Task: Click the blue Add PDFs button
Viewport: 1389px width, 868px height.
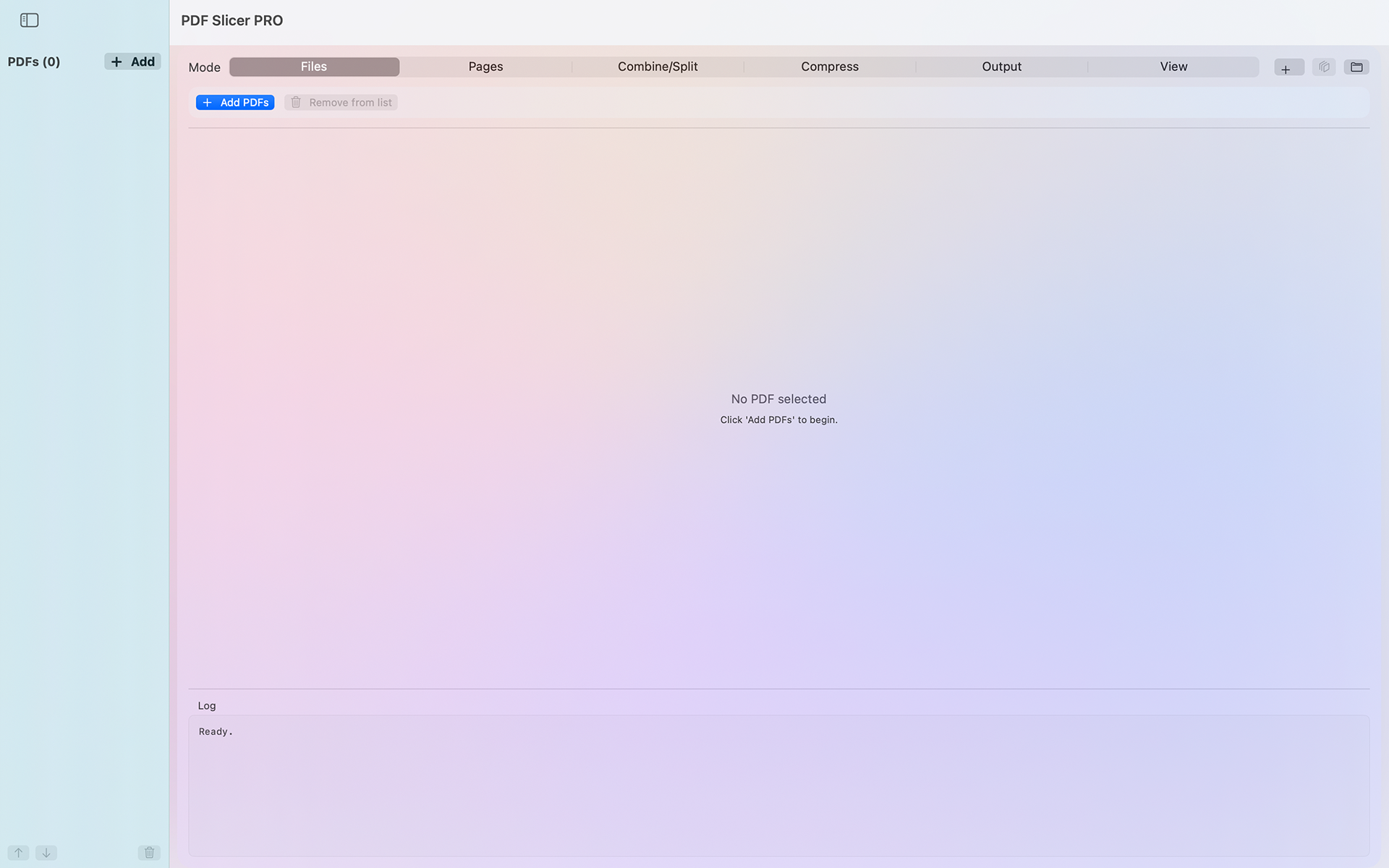Action: [235, 103]
